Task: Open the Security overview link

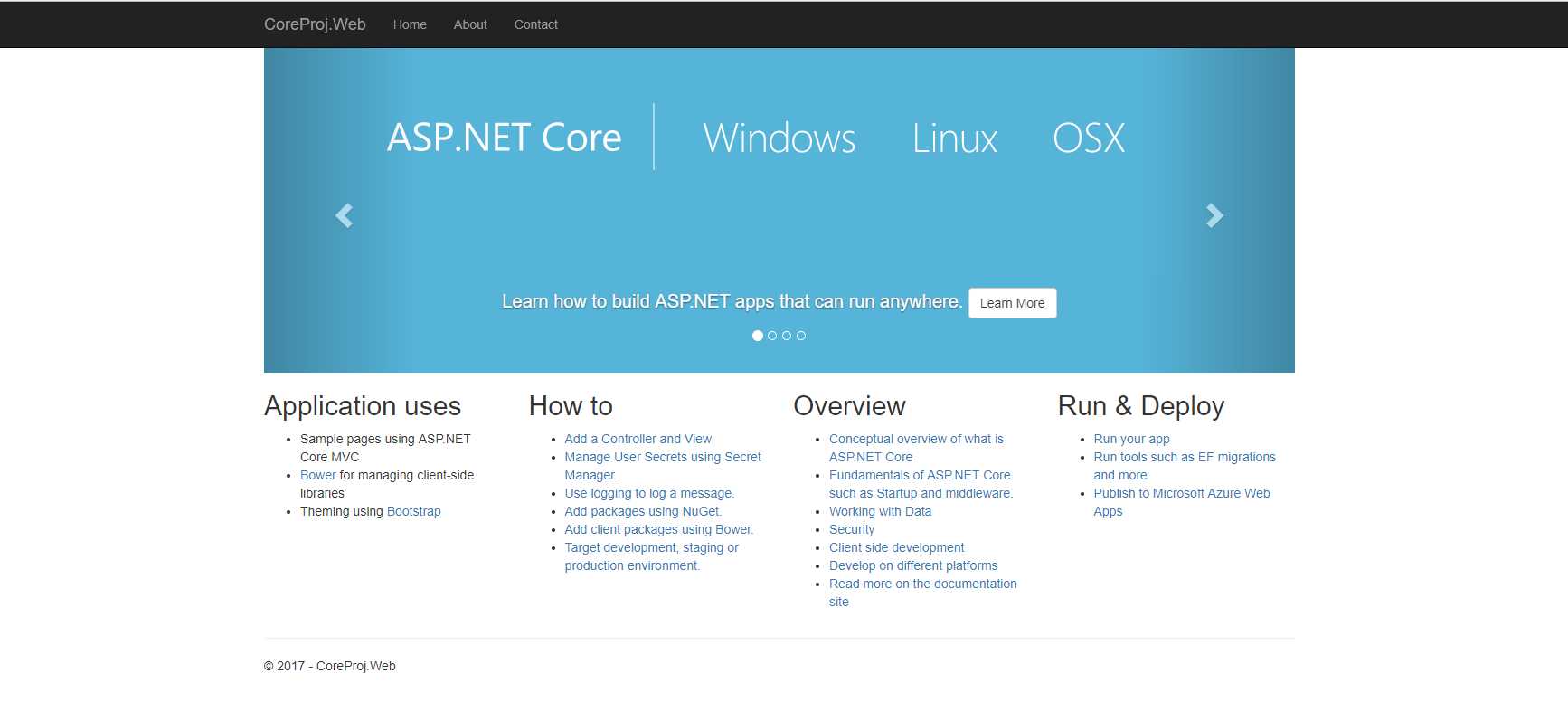Action: (x=852, y=529)
